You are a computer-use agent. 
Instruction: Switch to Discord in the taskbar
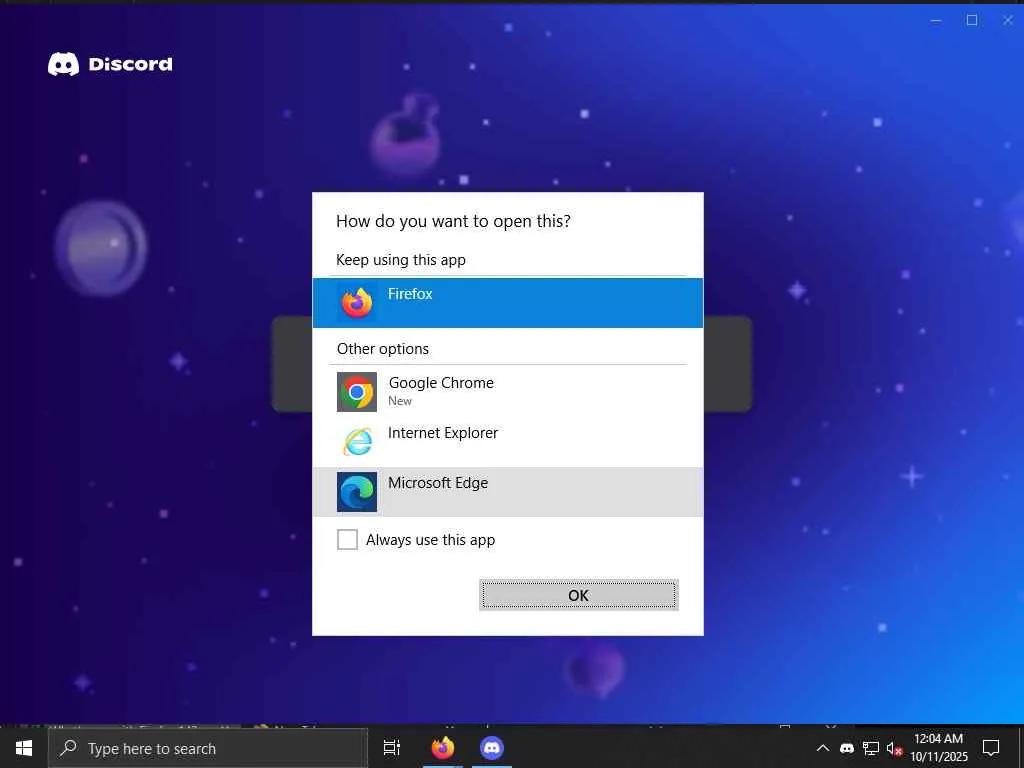click(x=492, y=748)
